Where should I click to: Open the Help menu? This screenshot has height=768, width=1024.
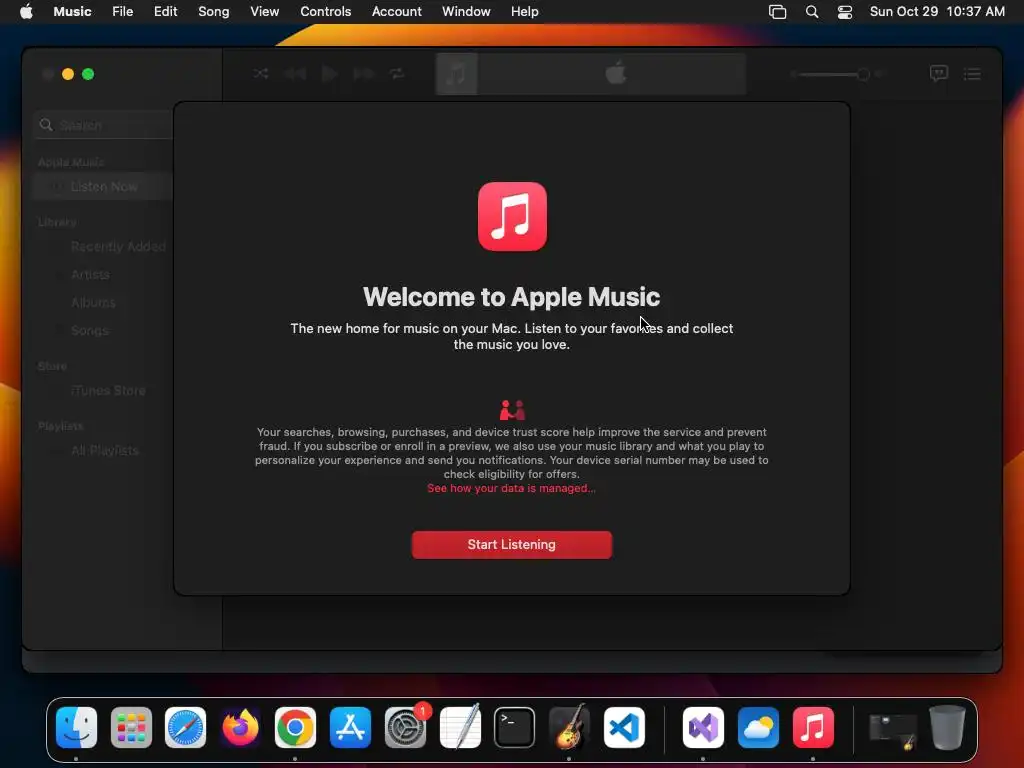[x=524, y=11]
